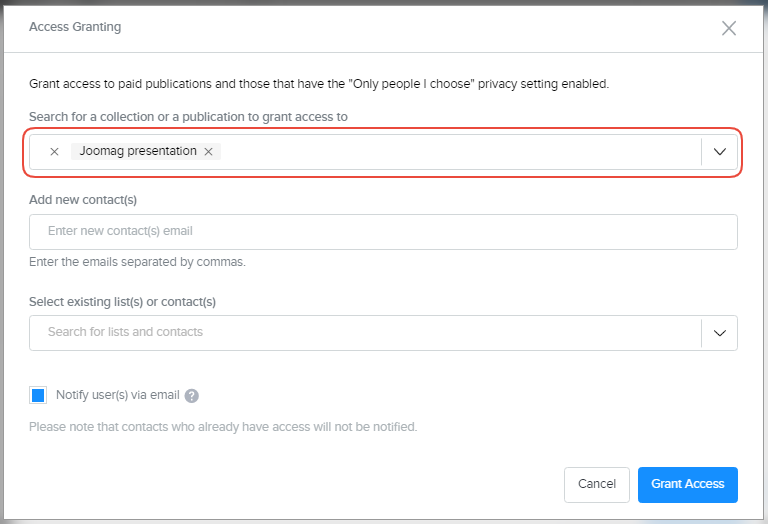This screenshot has width=768, height=524.
Task: Click the Add new contact(s) label
Action: click(83, 200)
